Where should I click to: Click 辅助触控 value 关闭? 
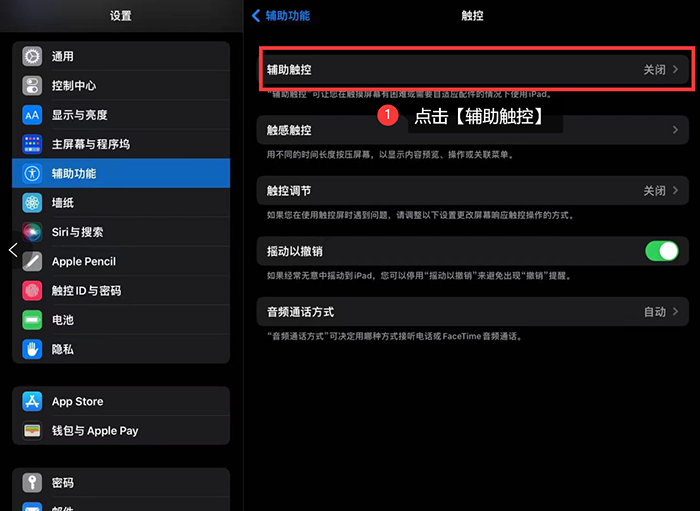coord(654,70)
